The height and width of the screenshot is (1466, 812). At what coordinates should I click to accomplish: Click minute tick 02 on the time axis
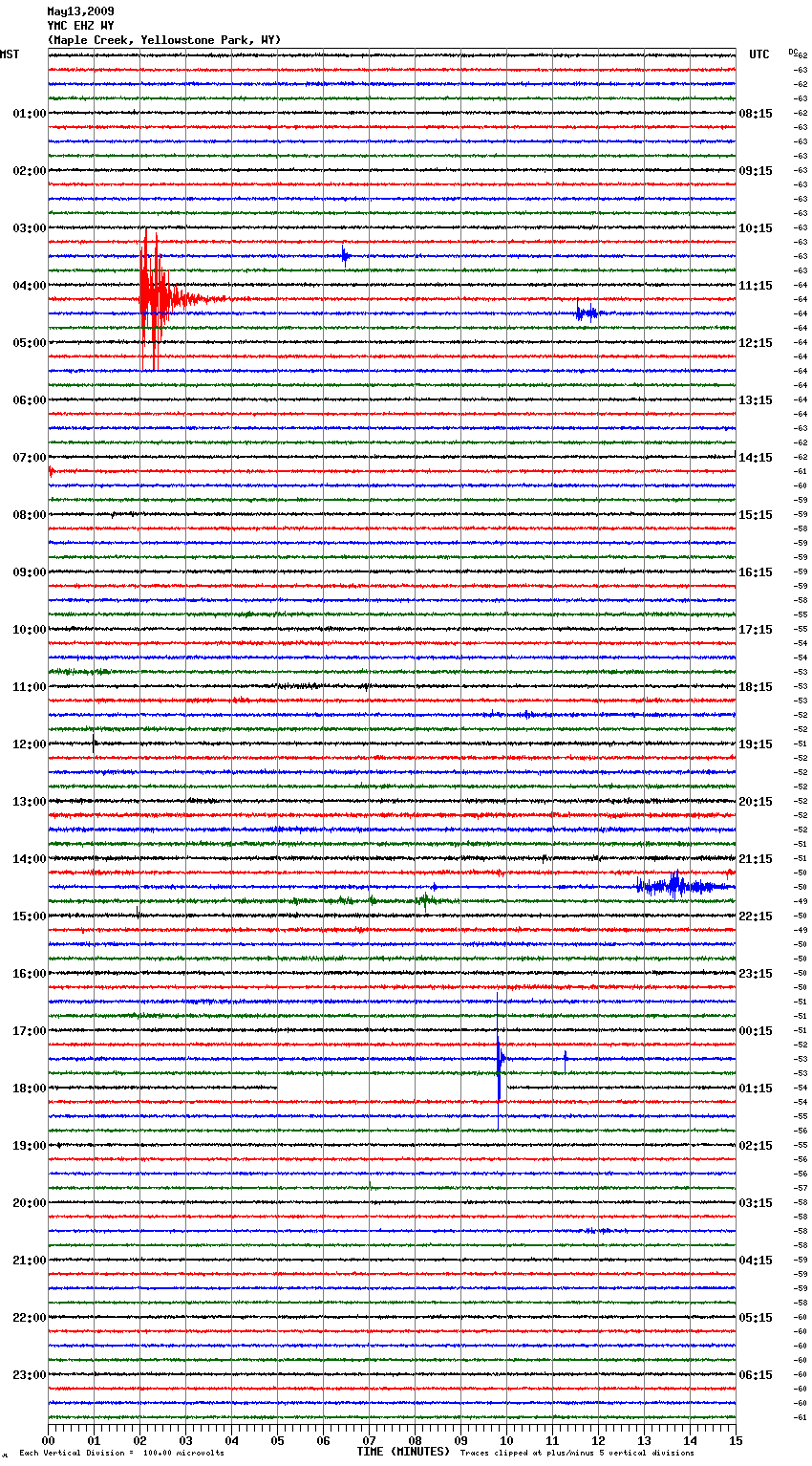pyautogui.click(x=139, y=1440)
